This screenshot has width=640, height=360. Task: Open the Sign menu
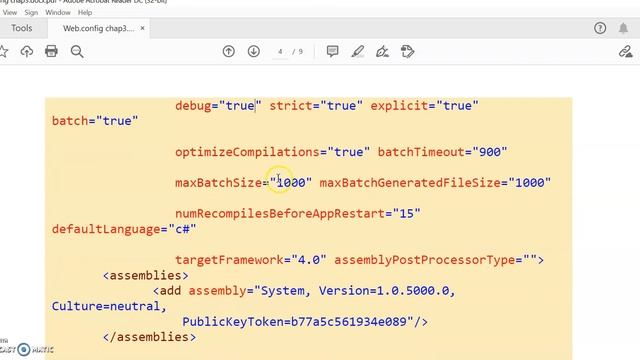[31, 13]
